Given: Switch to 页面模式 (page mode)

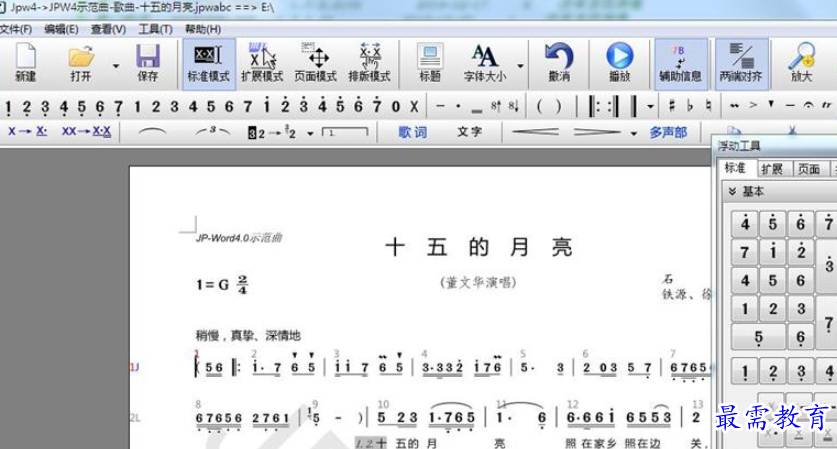Looking at the screenshot, I should point(315,63).
